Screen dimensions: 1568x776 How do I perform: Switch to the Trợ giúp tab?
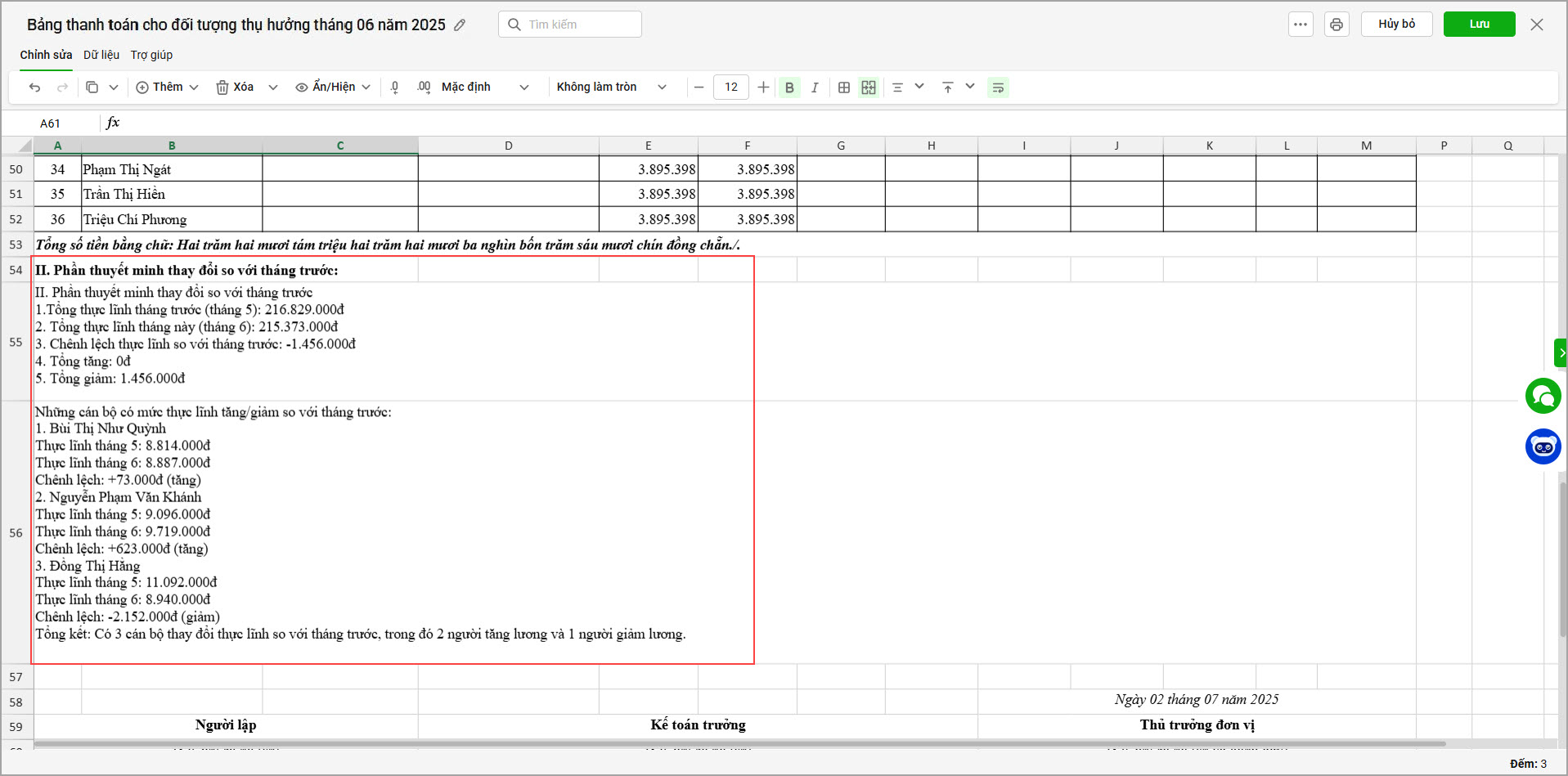[151, 55]
